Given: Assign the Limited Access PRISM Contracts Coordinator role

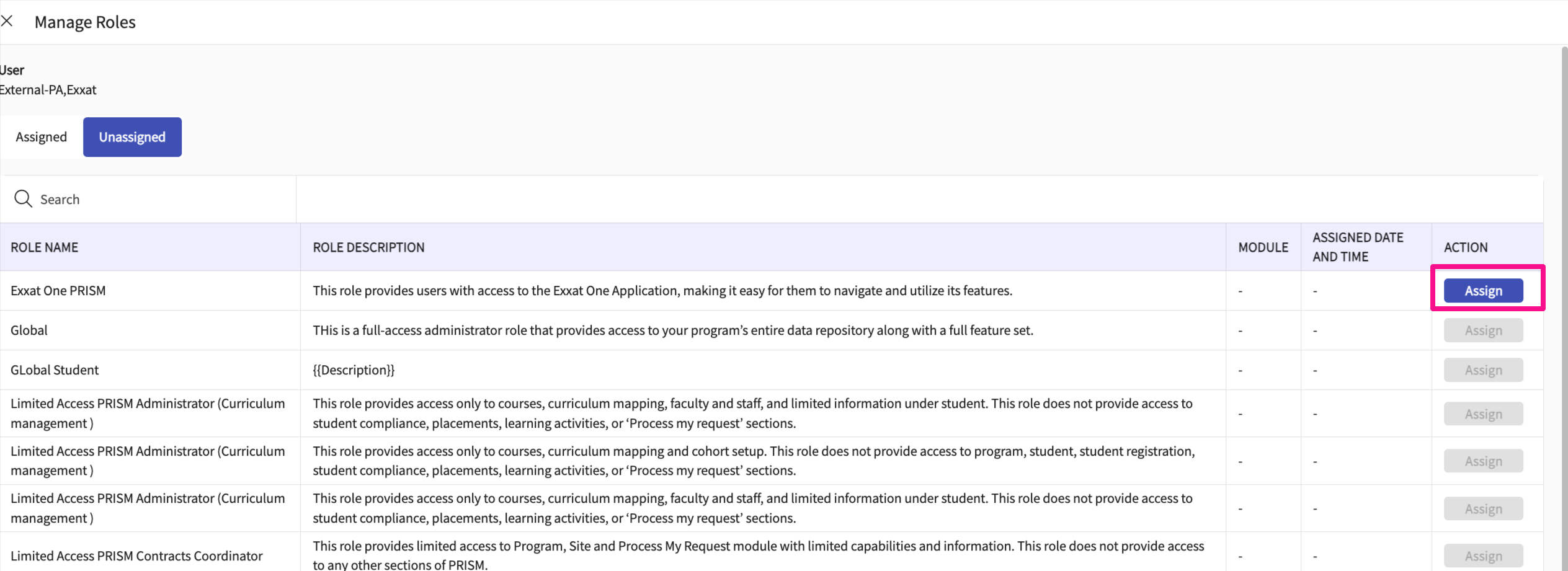Looking at the screenshot, I should point(1482,556).
